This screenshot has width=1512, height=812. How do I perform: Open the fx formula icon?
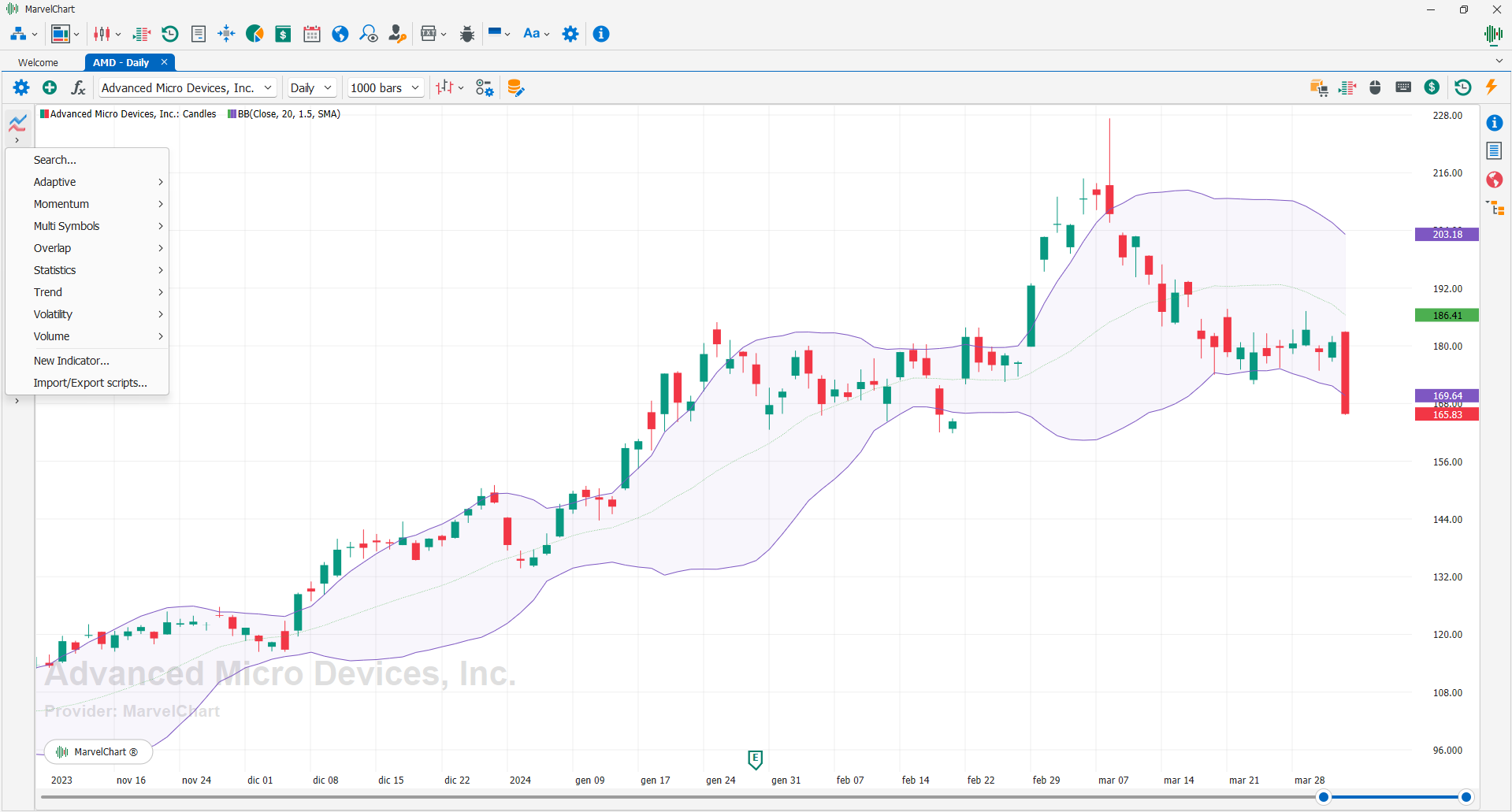pyautogui.click(x=78, y=87)
